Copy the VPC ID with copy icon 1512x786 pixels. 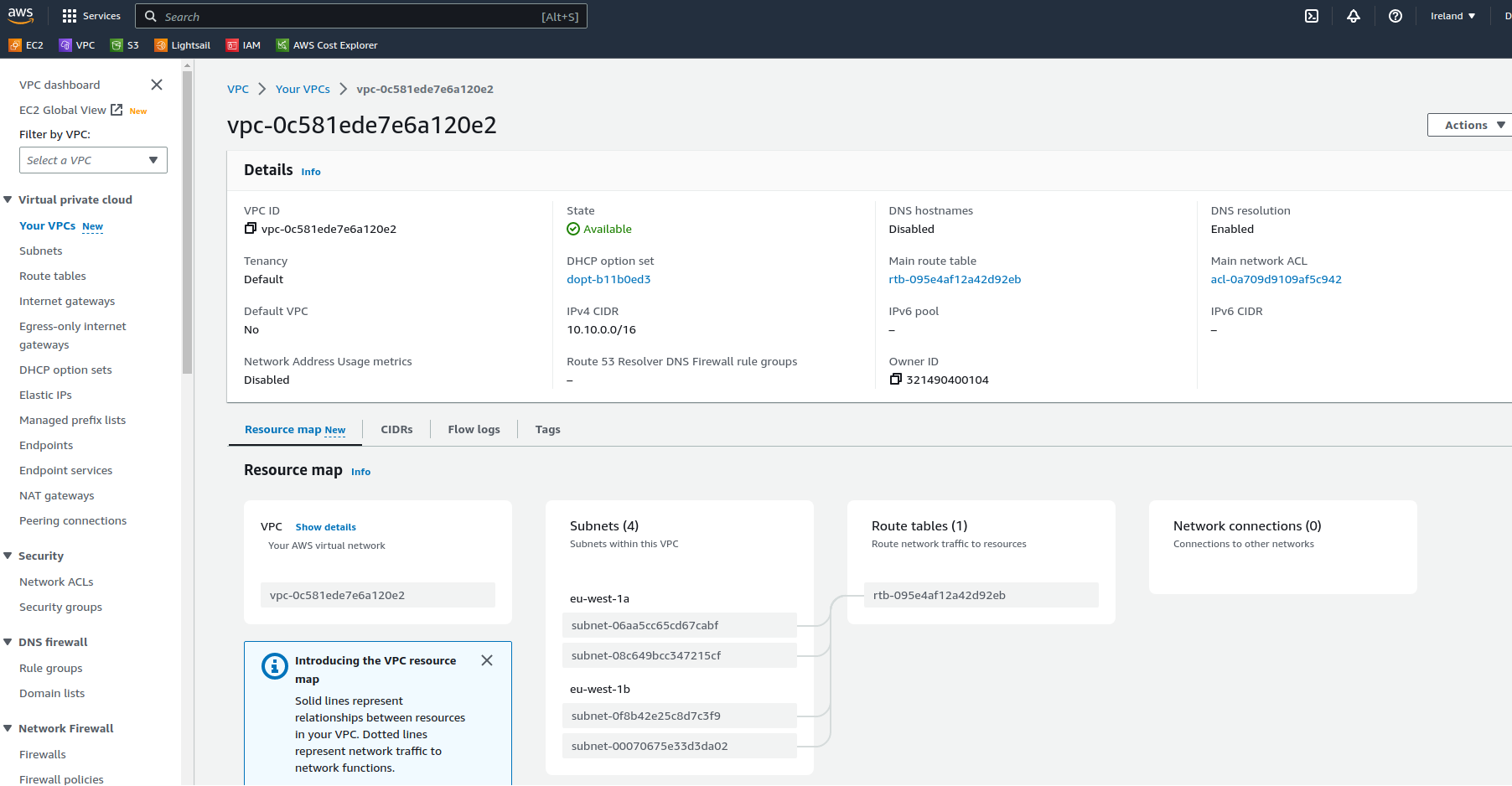[x=250, y=229]
